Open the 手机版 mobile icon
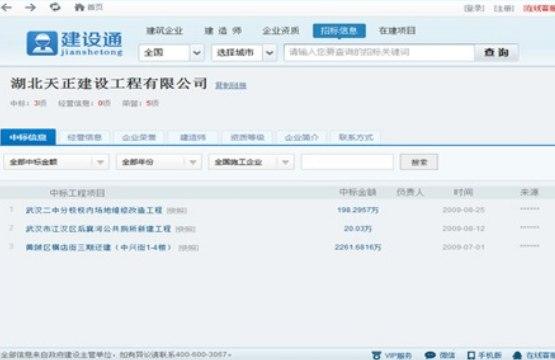 [471, 355]
